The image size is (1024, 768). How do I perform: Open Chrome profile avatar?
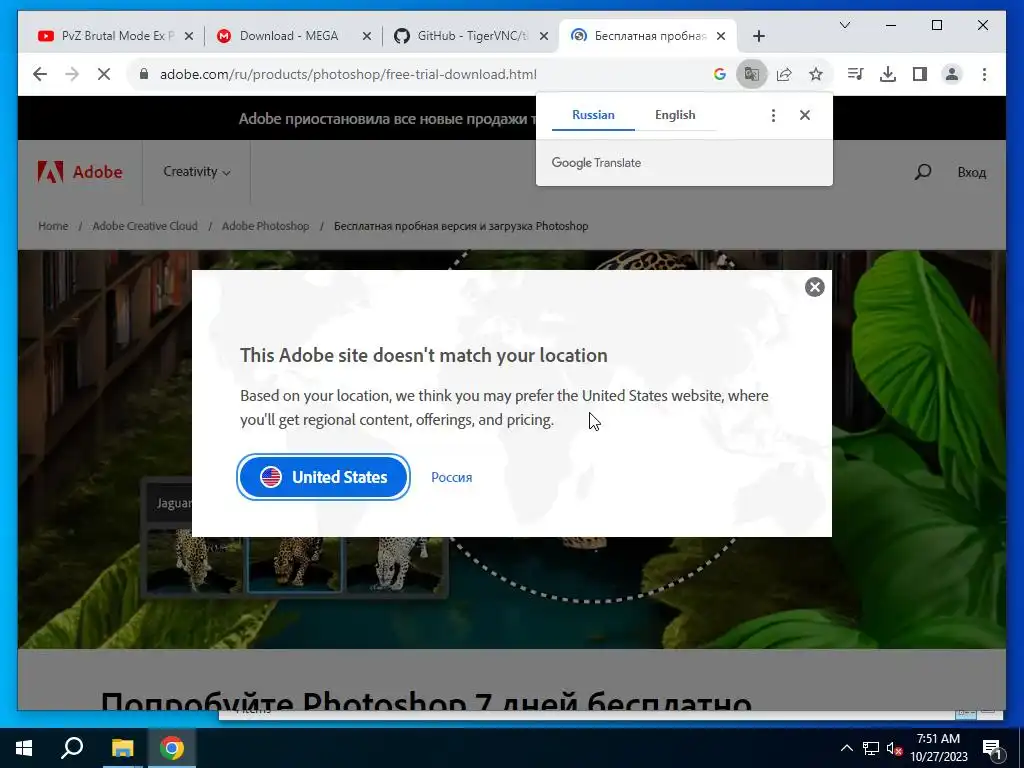952,74
